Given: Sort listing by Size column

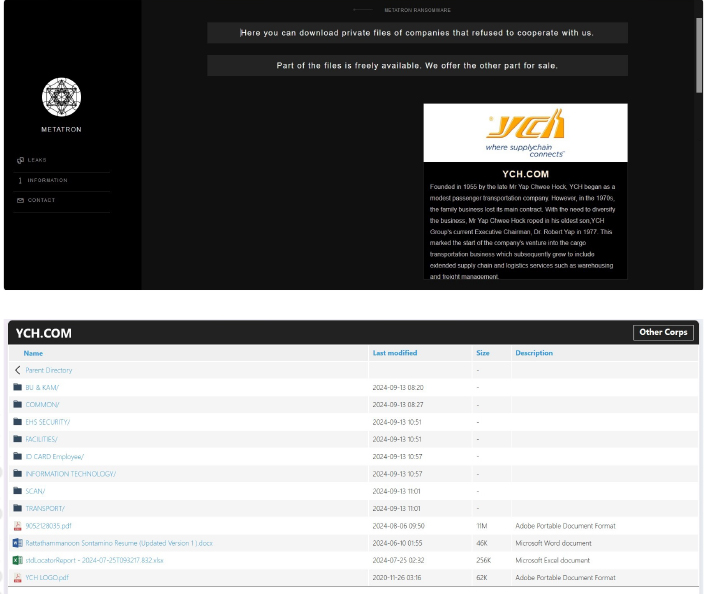Looking at the screenshot, I should point(483,353).
